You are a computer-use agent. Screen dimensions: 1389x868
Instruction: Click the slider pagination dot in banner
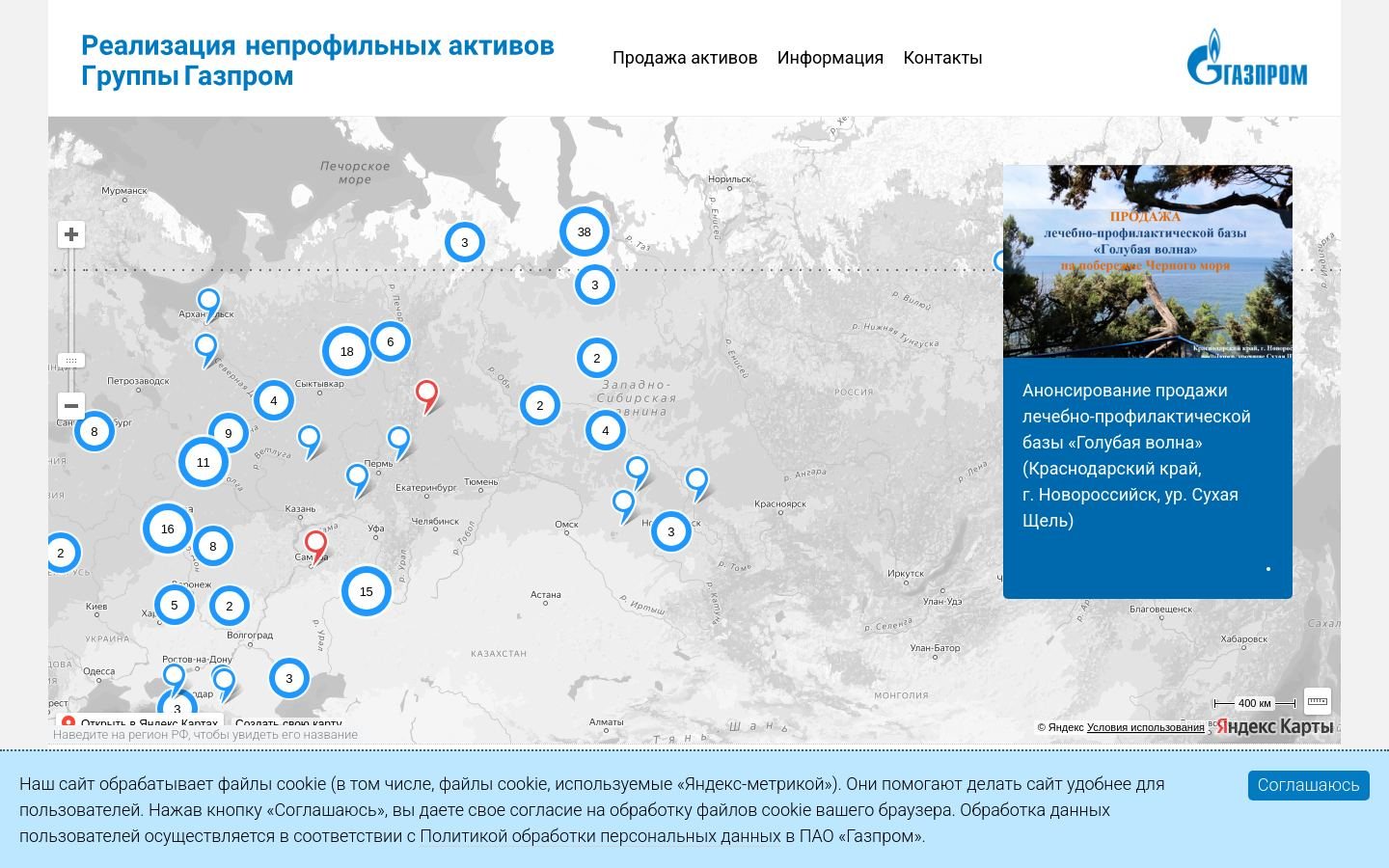tap(1267, 569)
